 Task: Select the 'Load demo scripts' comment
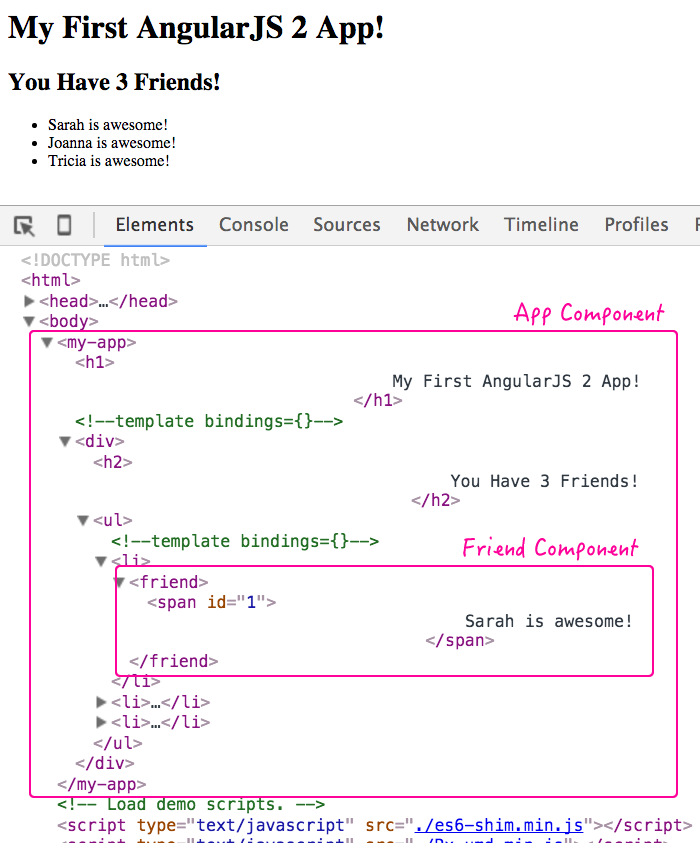click(x=191, y=804)
